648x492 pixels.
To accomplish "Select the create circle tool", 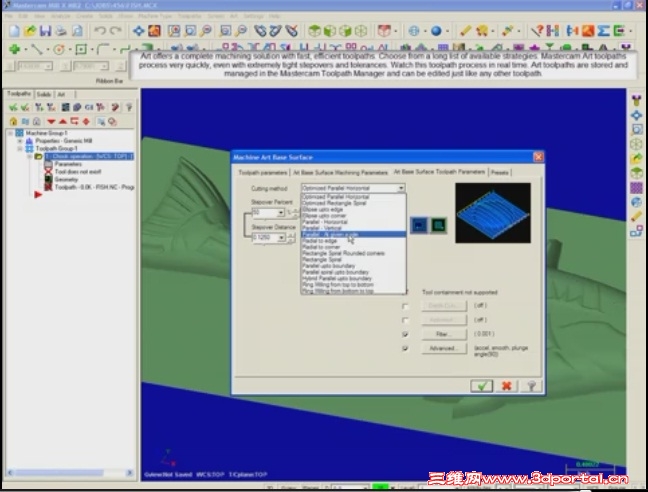I will [59, 50].
